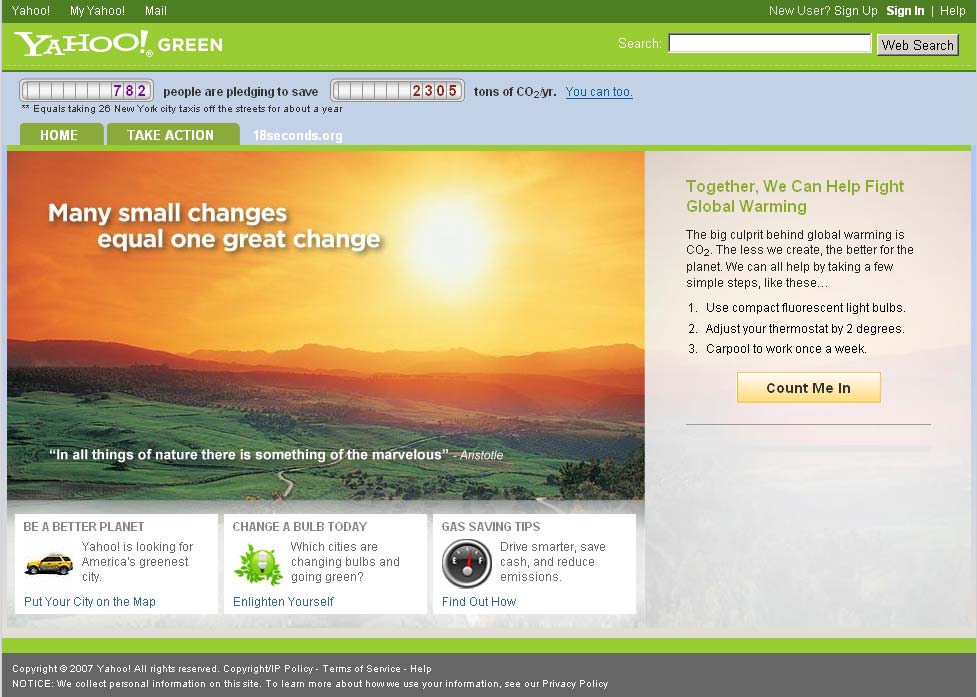Open the Find Out How link
Image resolution: width=977 pixels, height=697 pixels.
tap(479, 602)
